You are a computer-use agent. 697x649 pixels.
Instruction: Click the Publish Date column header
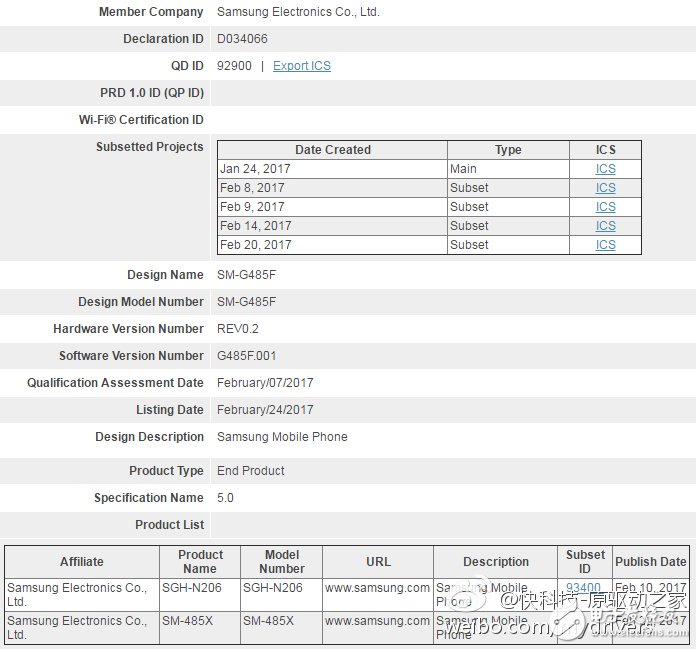650,562
